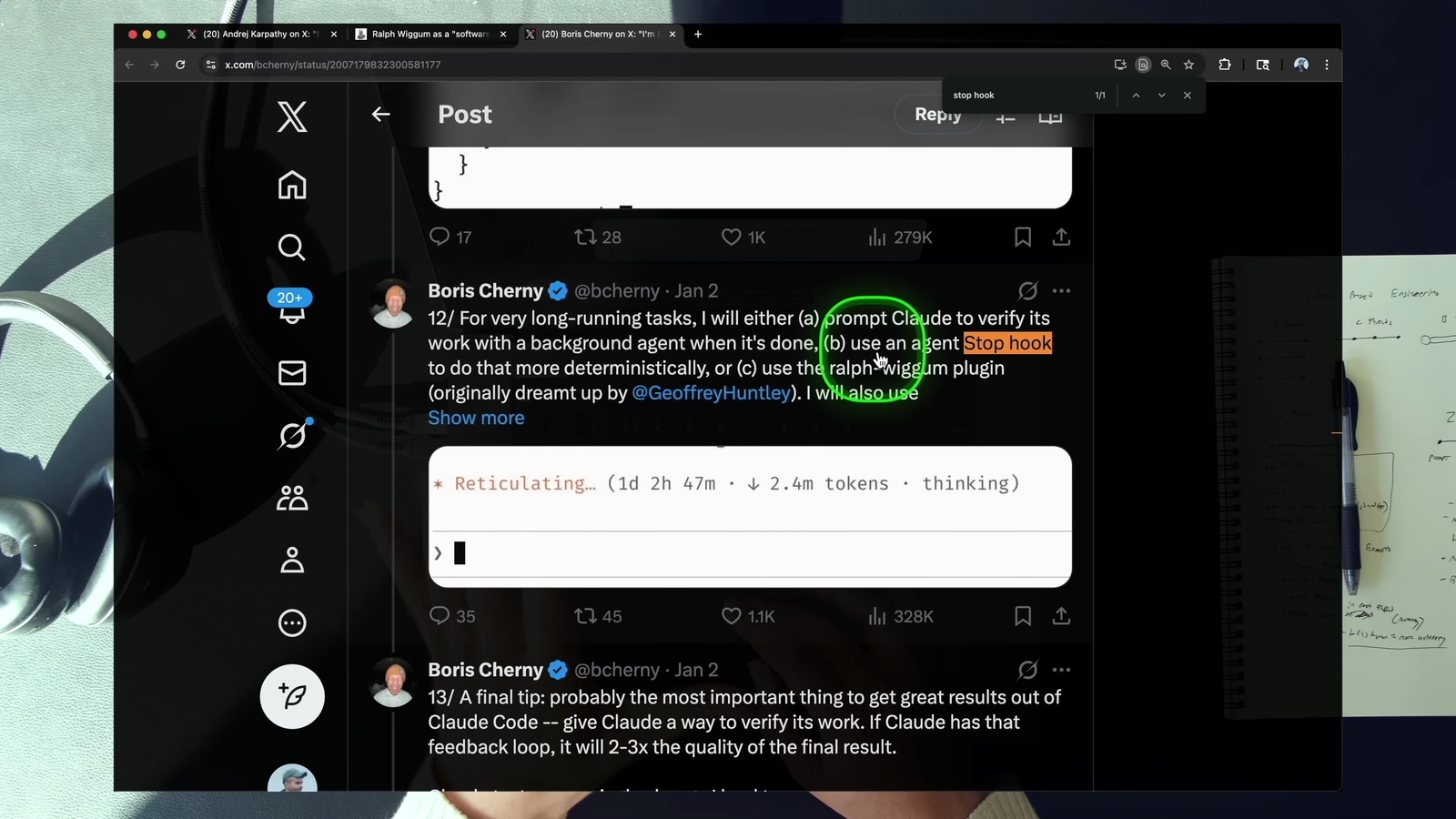Viewport: 1456px width, 819px height.
Task: Click the compose post feather button
Action: point(292,697)
